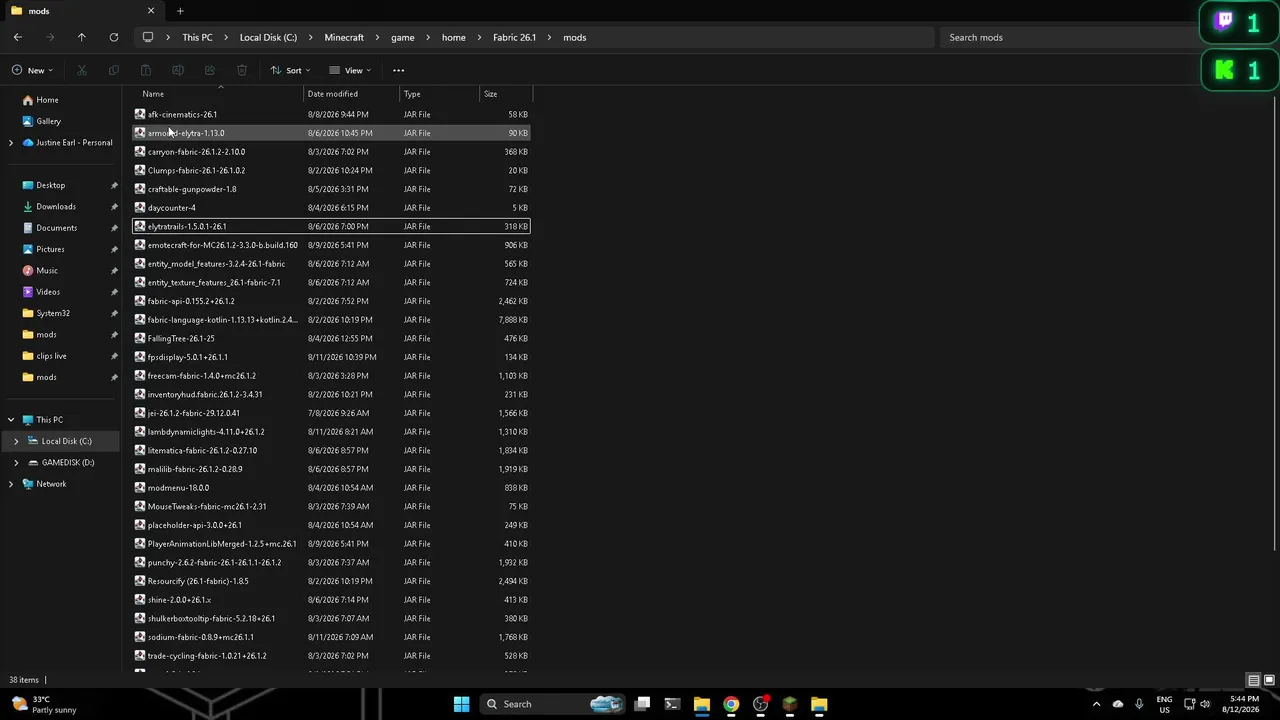1280x720 pixels.
Task: Select craftable-gunpowder-1.8 file
Action: [x=331, y=189]
